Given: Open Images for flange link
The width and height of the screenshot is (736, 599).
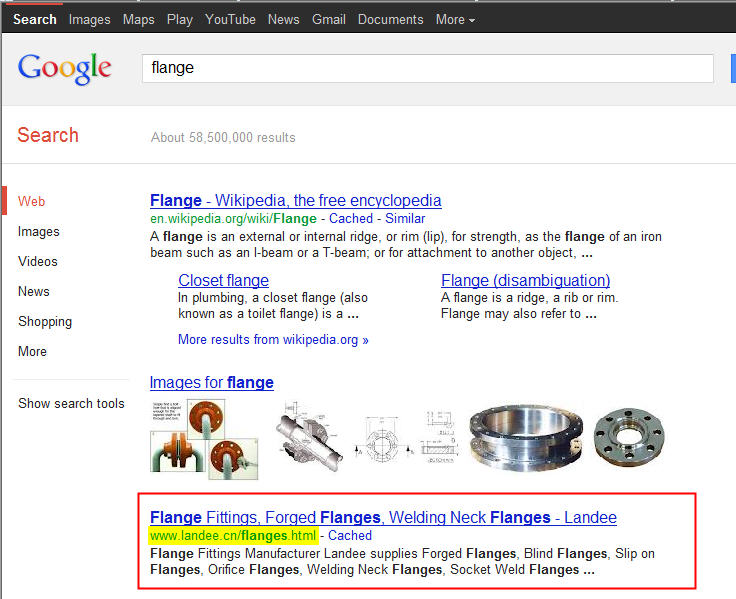Looking at the screenshot, I should coord(212,383).
